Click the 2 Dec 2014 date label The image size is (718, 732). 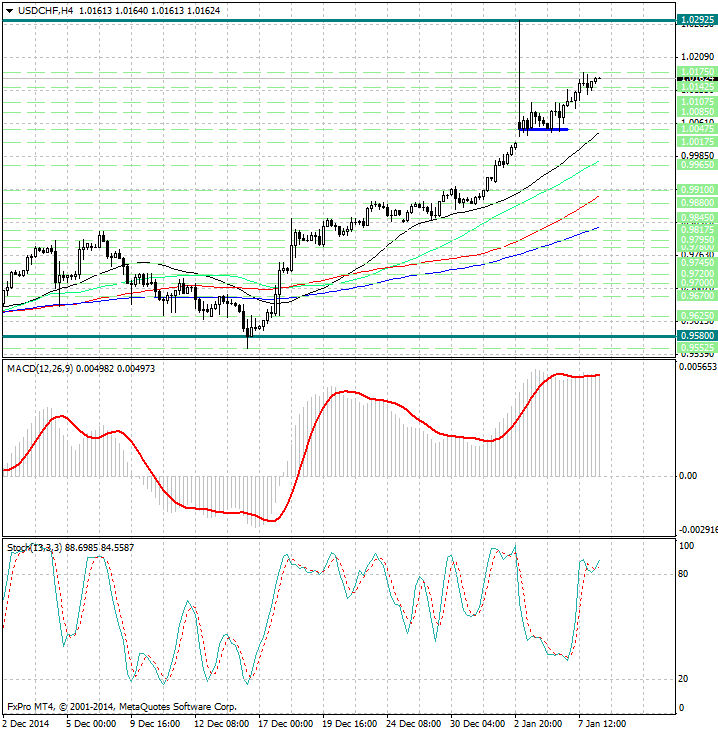[x=26, y=724]
